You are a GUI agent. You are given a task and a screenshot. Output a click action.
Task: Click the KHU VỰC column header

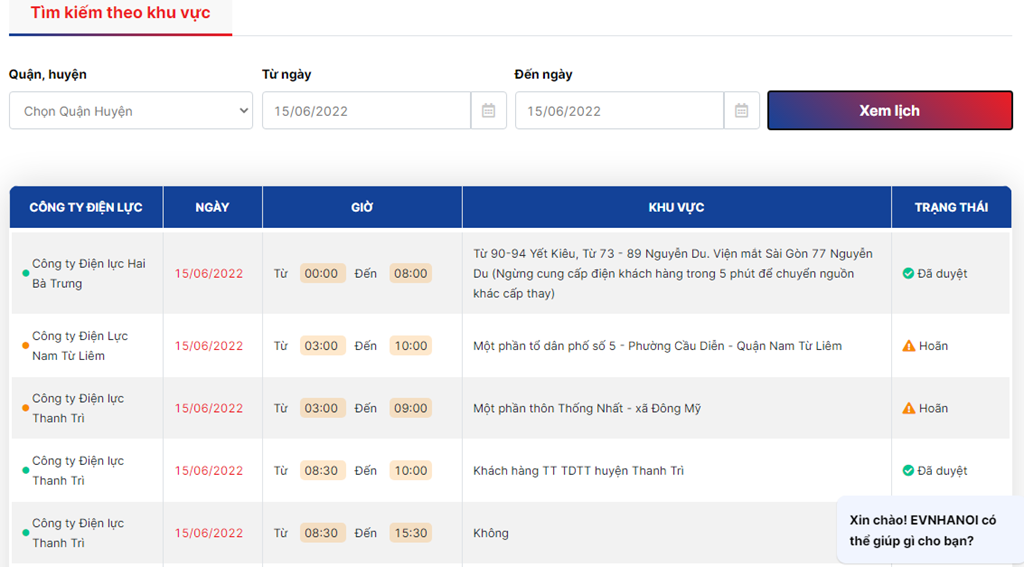[677, 207]
